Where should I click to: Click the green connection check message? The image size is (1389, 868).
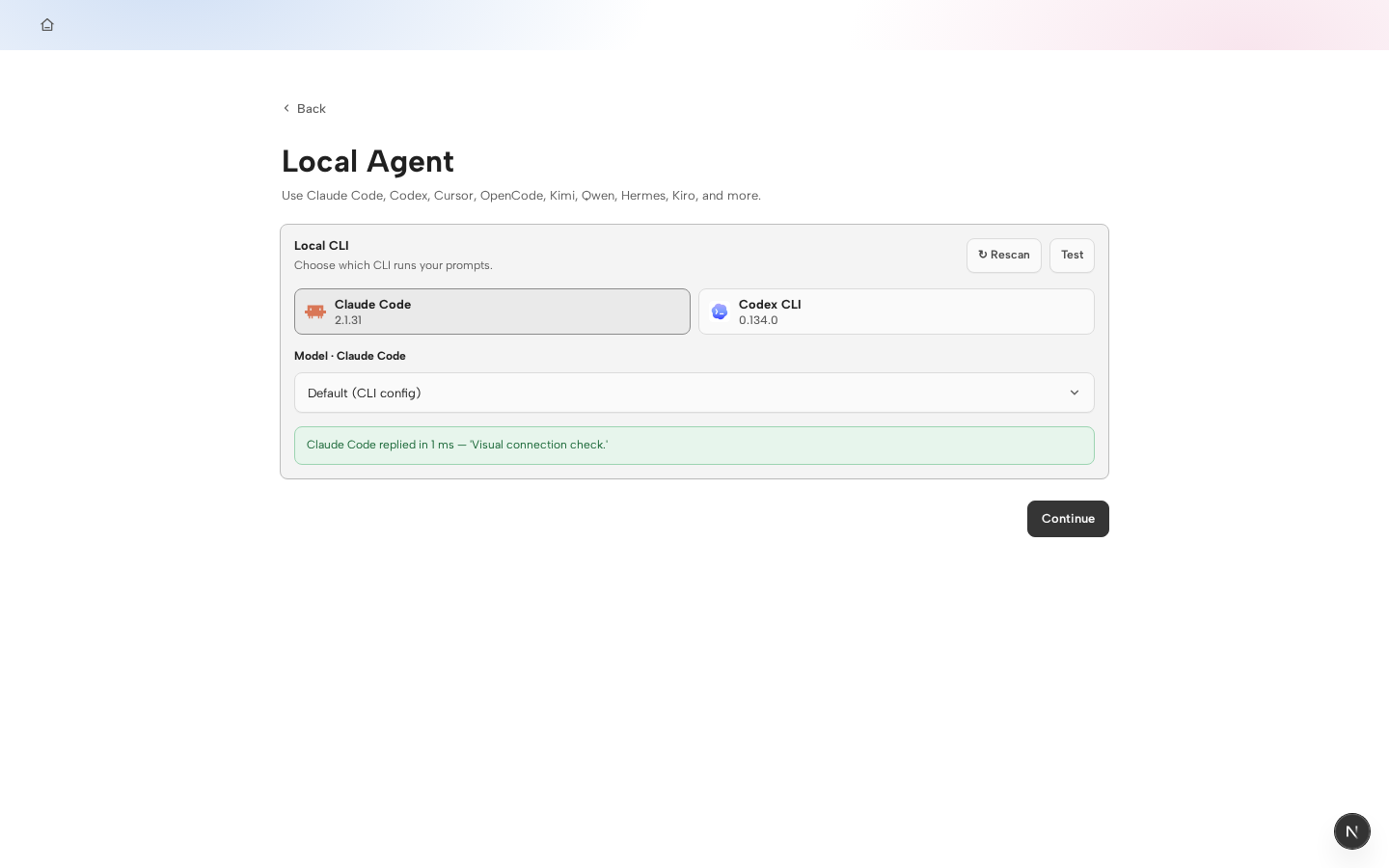coord(694,446)
